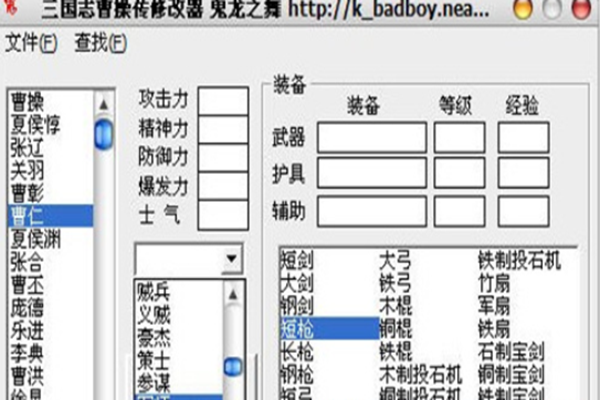Select 大剑 in the item list
This screenshot has width=600, height=400.
point(297,283)
